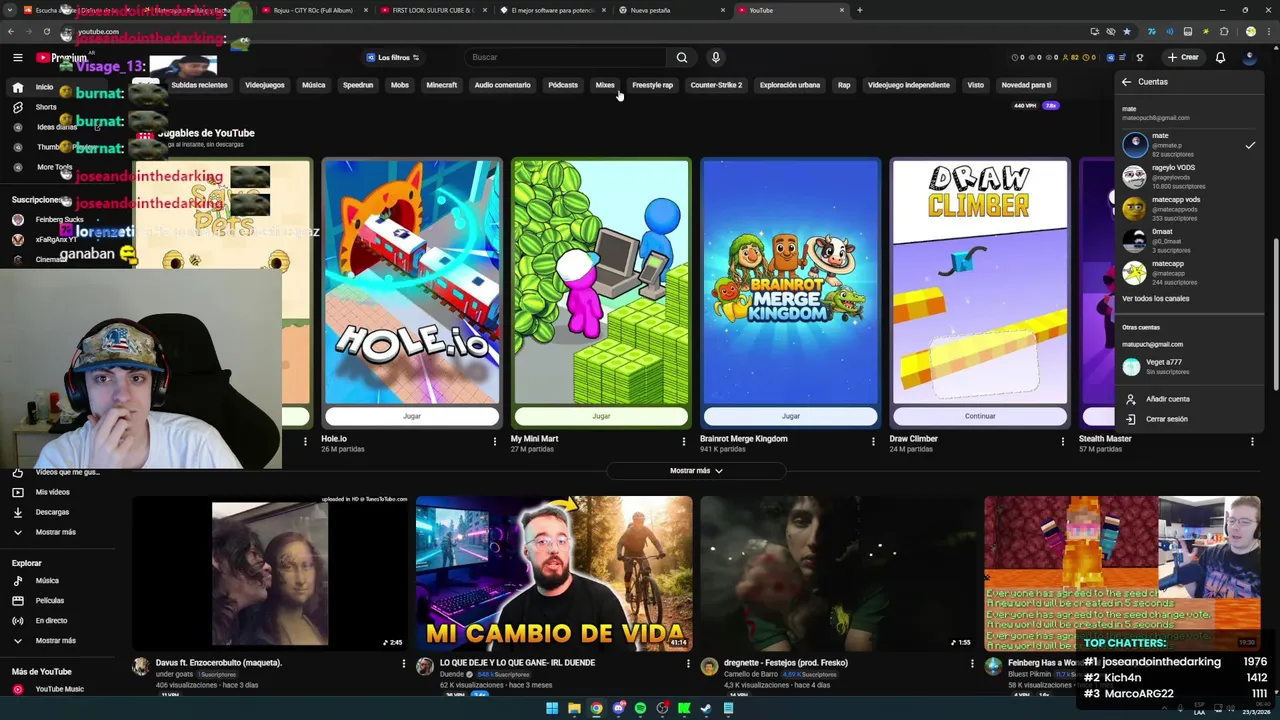Switch to matecapp vods account

point(1190,209)
